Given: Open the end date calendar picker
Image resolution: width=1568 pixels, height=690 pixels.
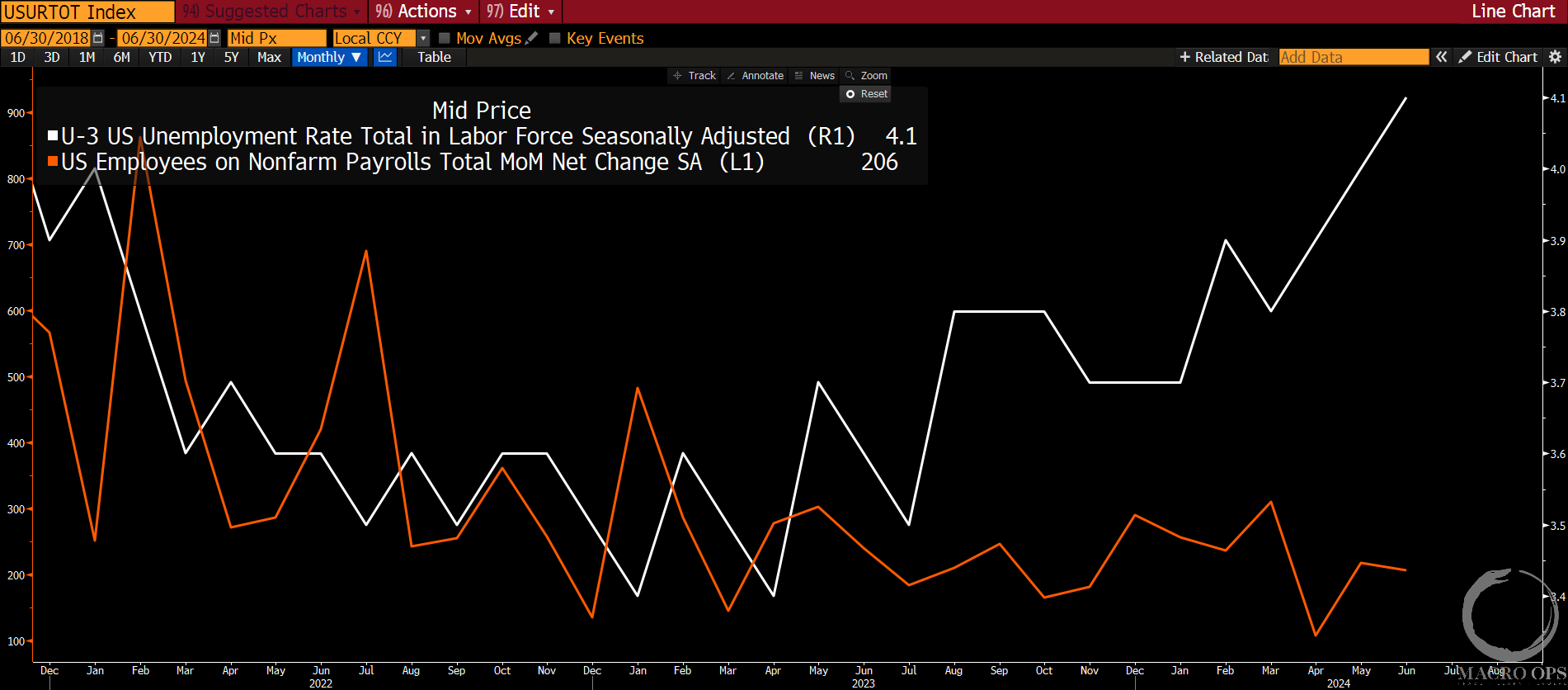Looking at the screenshot, I should [214, 38].
